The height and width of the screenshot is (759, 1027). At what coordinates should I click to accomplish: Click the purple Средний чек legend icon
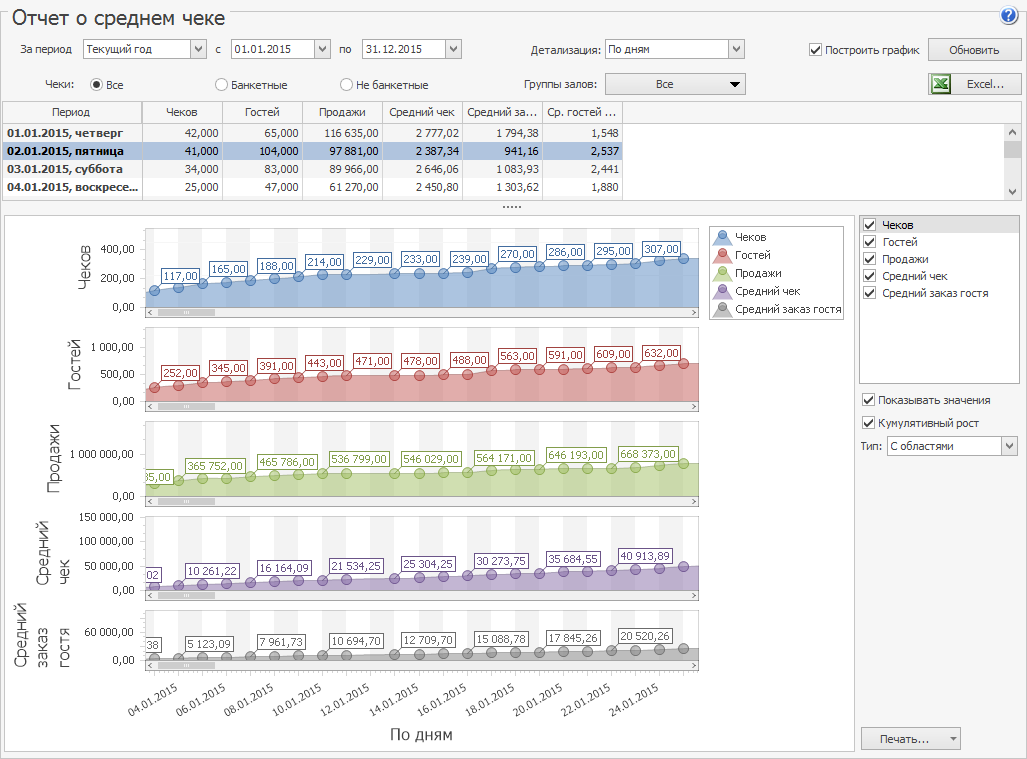(722, 292)
